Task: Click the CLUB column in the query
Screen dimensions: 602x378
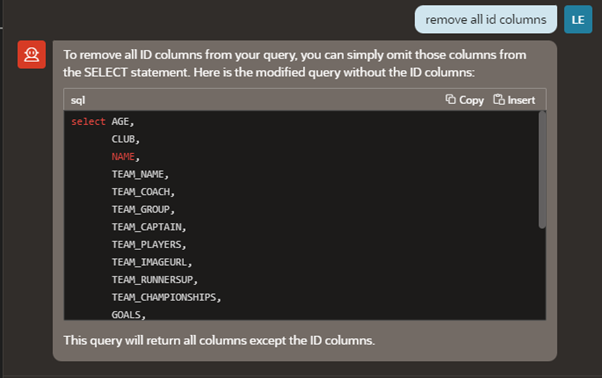Action: point(123,139)
